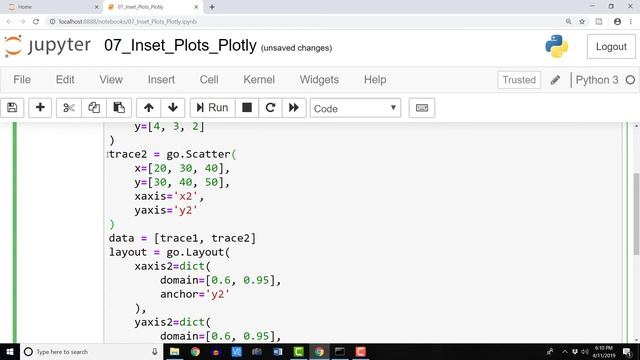Close the 07_Inset_Plots_Plotly browser tab
Image resolution: width=640 pixels, height=360 pixels.
(196, 7)
